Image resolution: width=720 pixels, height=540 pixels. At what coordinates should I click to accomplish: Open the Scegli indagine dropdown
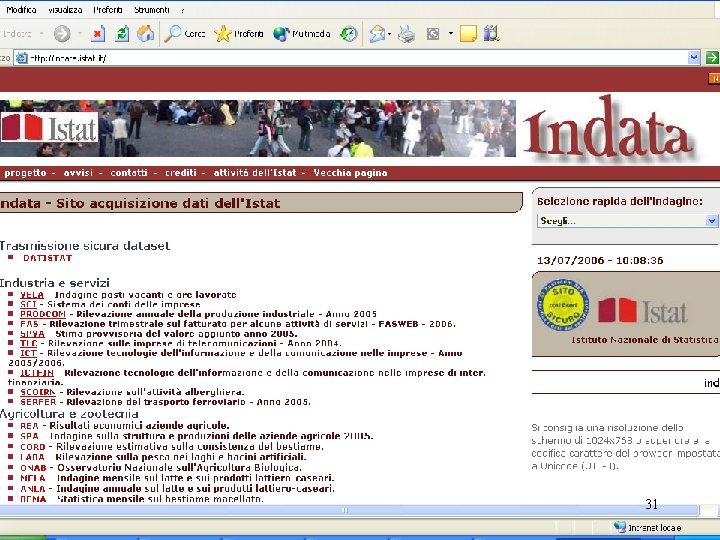pos(627,221)
